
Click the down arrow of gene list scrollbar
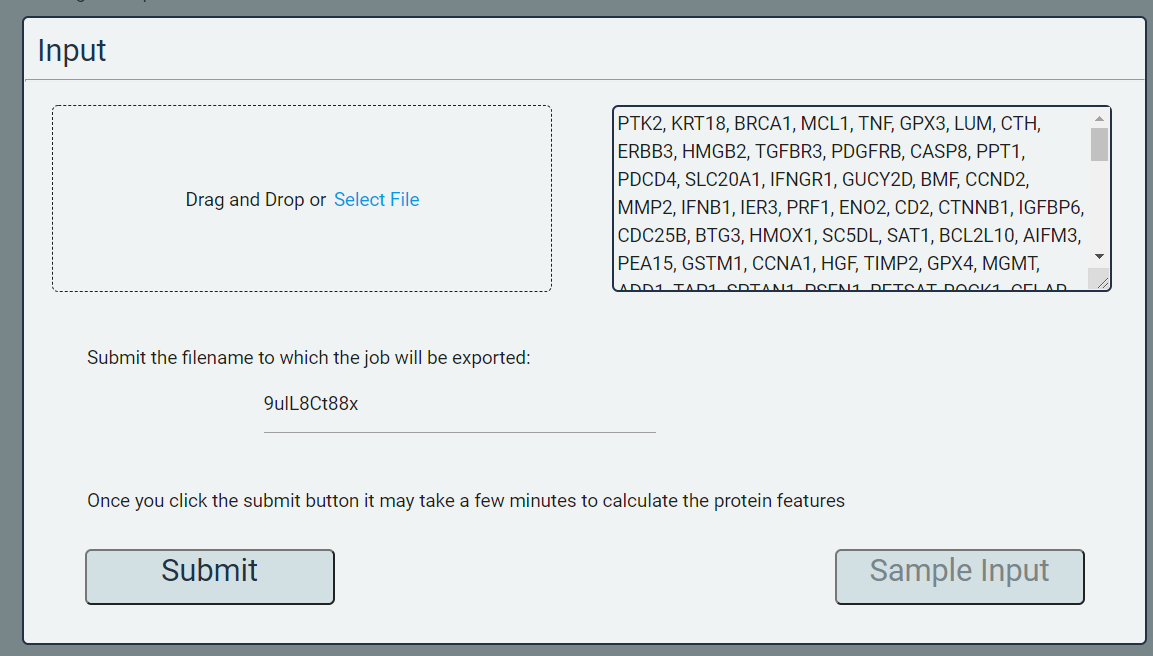coord(1099,256)
